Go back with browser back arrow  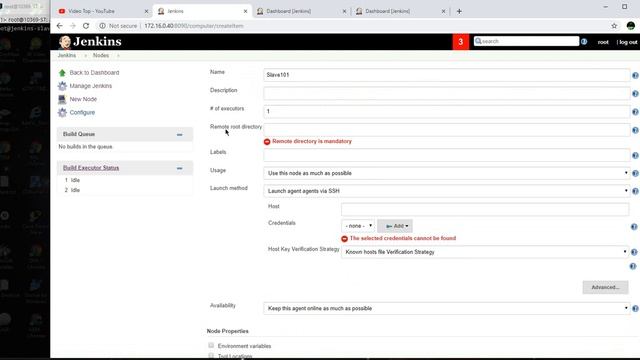click(60, 26)
